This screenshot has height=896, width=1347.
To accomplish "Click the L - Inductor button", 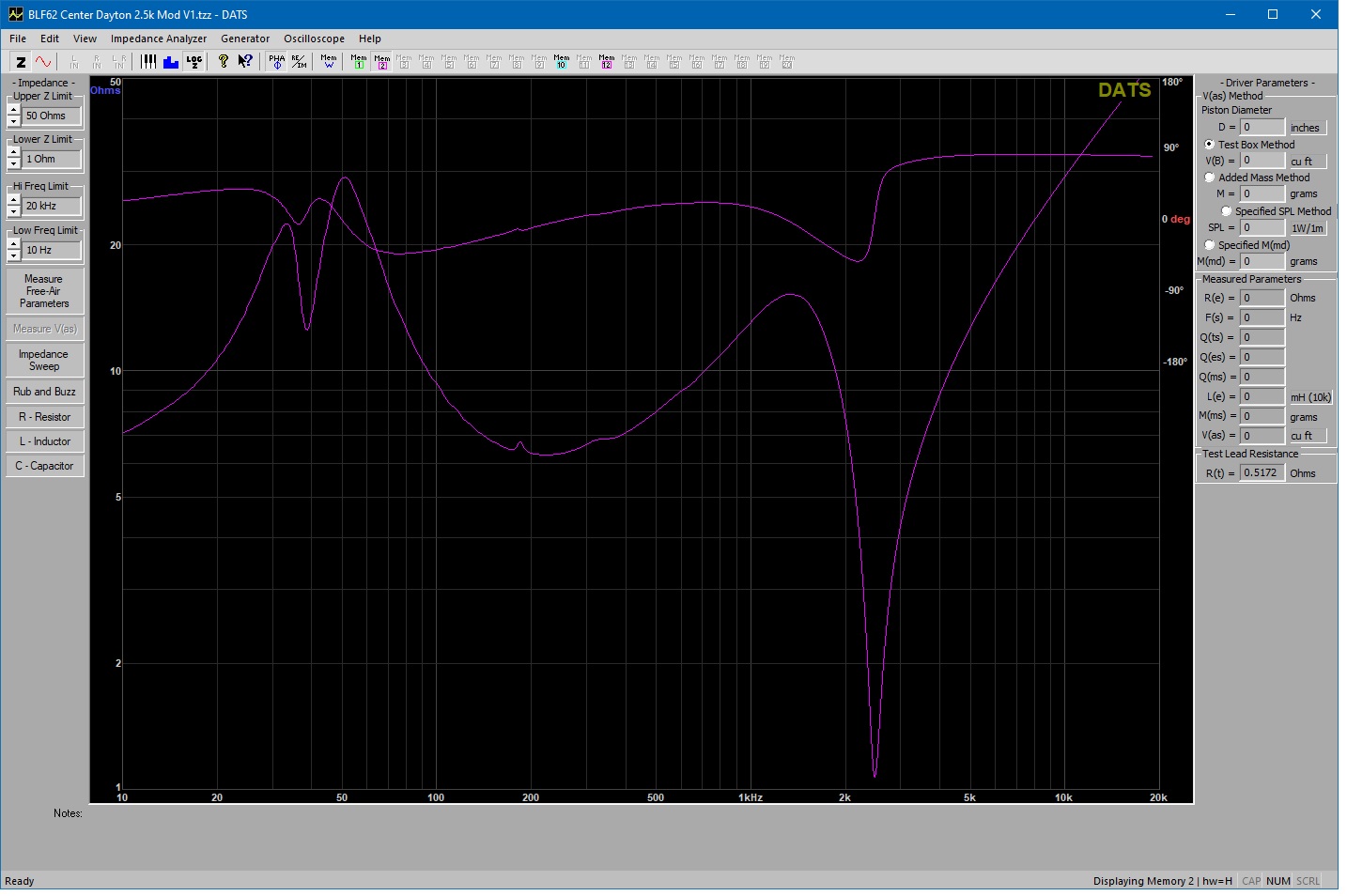I will [44, 441].
